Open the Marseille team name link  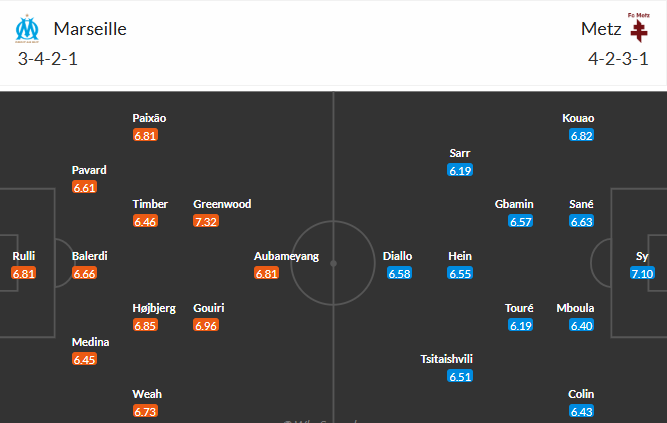click(x=90, y=29)
